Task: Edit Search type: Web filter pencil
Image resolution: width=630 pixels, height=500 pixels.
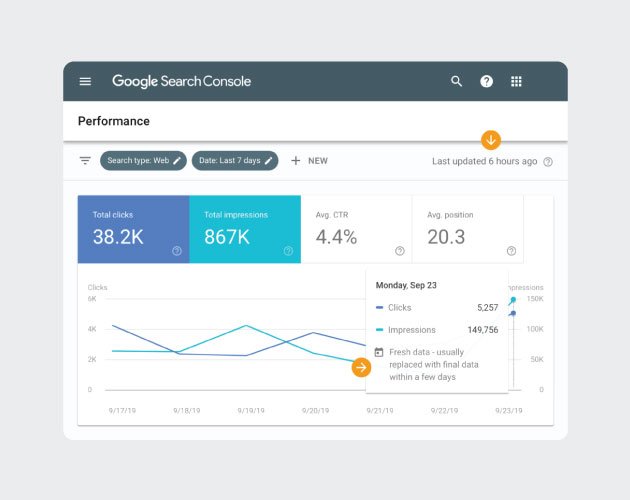Action: coord(177,161)
